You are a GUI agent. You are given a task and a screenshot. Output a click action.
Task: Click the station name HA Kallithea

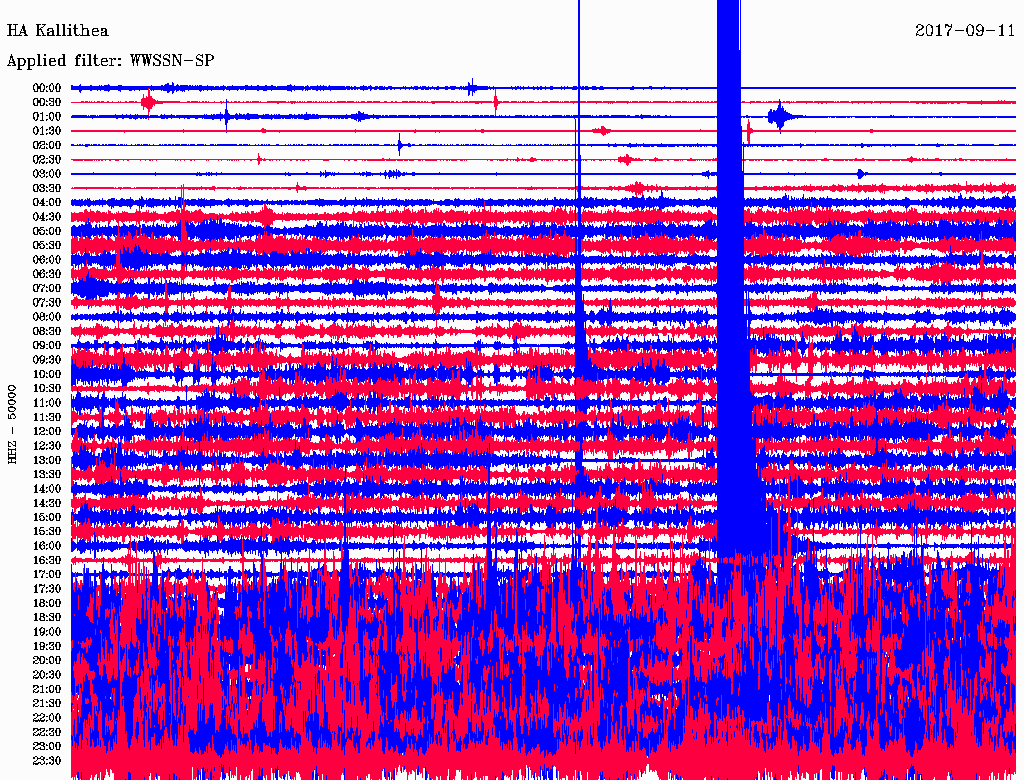click(57, 31)
